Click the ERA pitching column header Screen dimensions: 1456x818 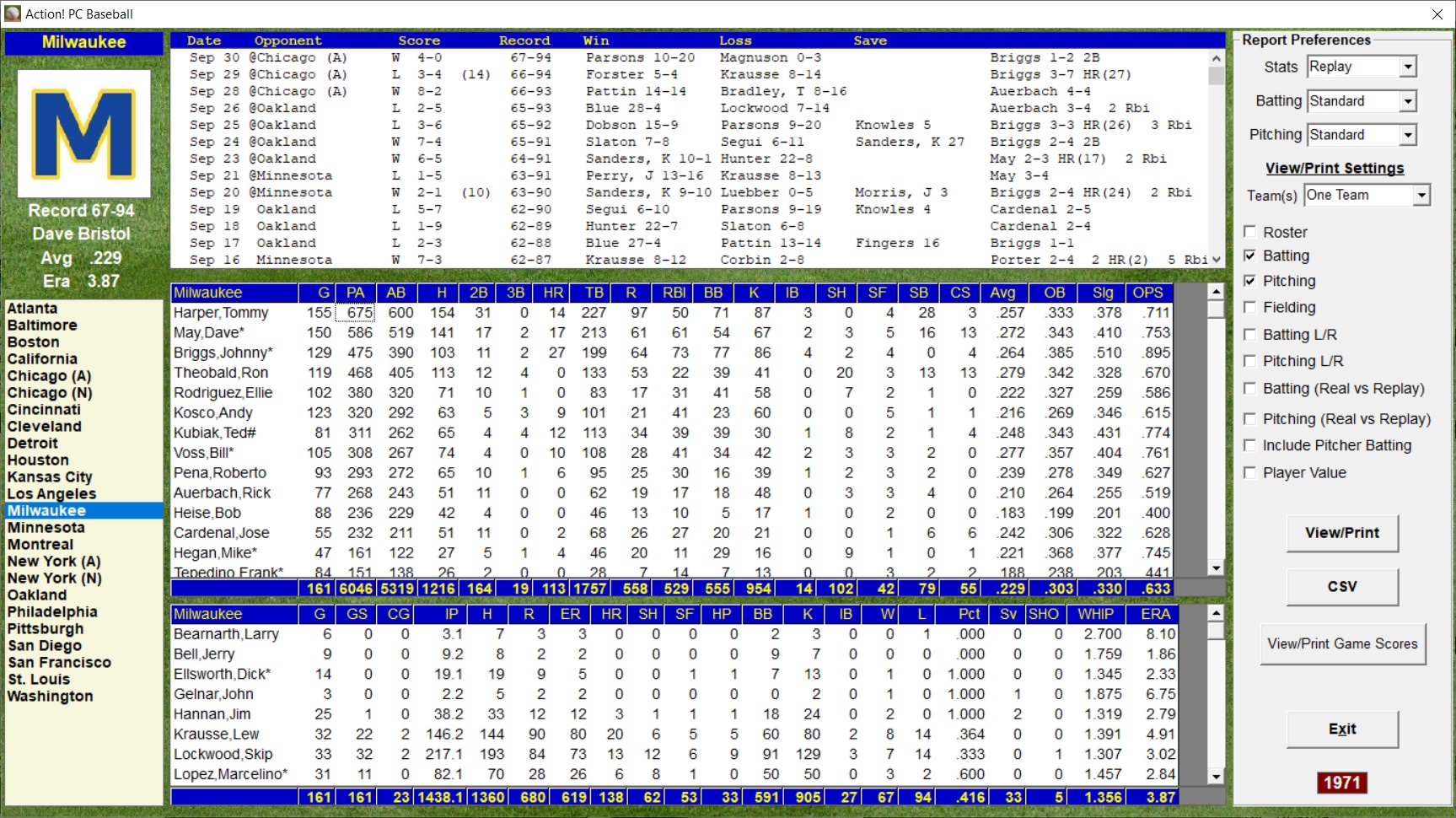(1155, 614)
